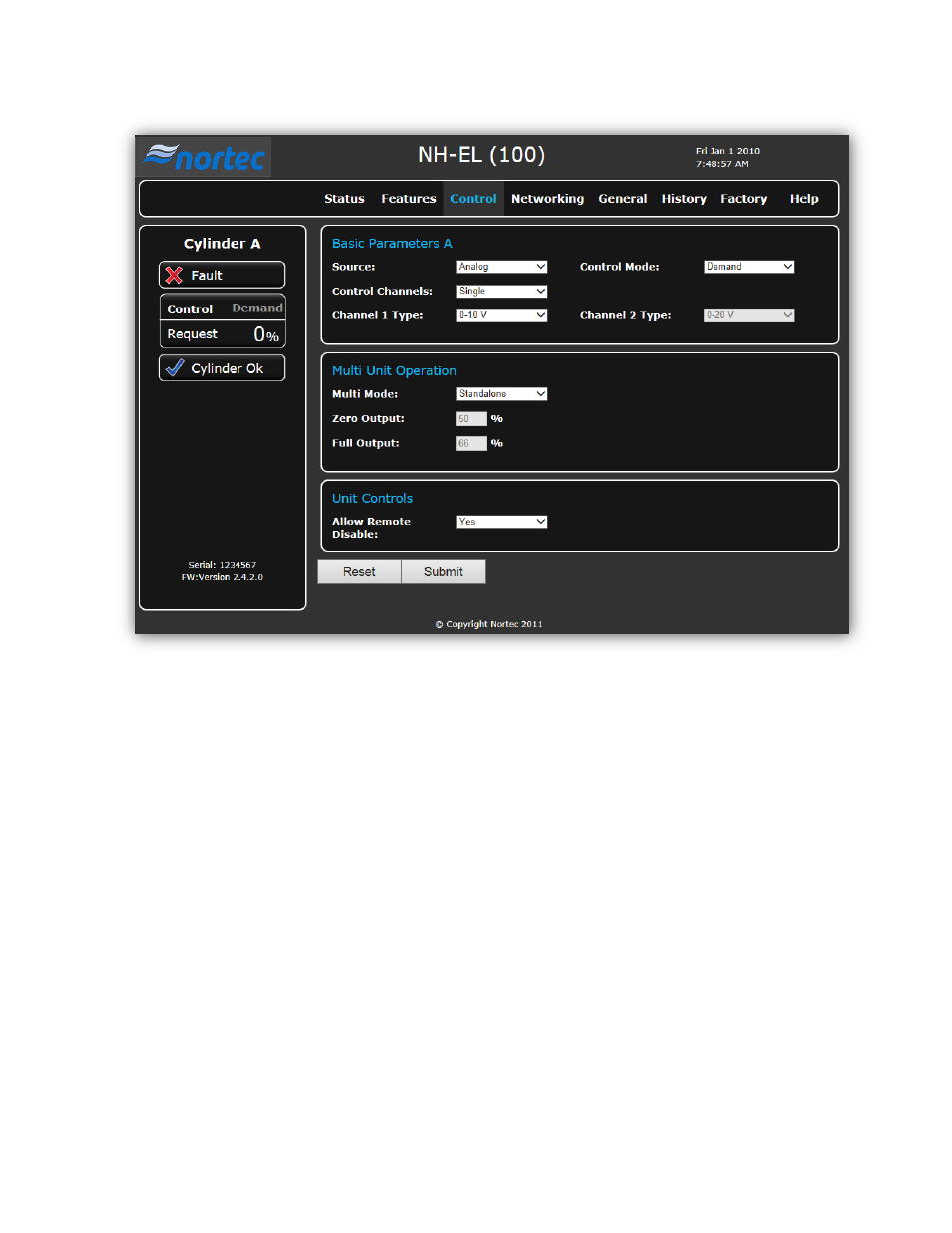Click the date Fri Jan 1 2010
The image size is (952, 1233).
pos(727,151)
